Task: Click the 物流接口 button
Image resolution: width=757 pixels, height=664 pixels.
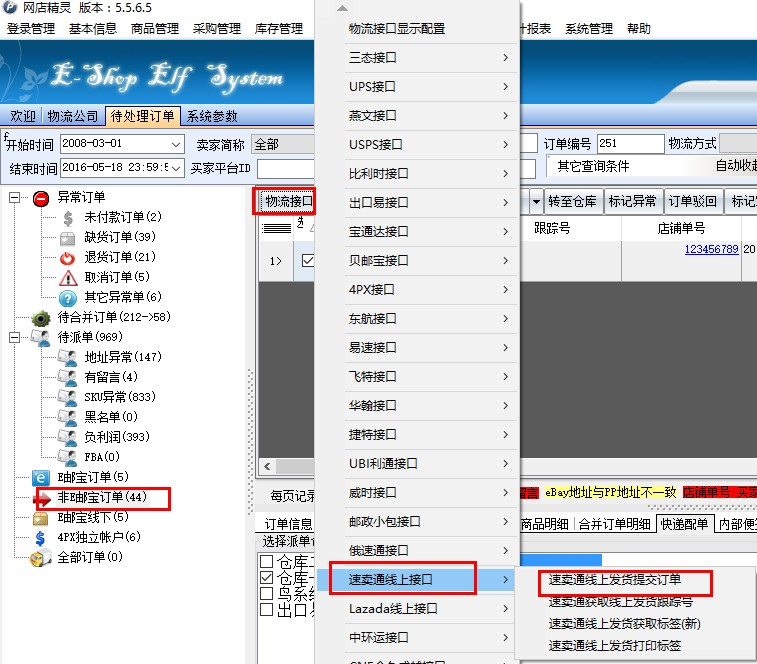Action: tap(287, 201)
